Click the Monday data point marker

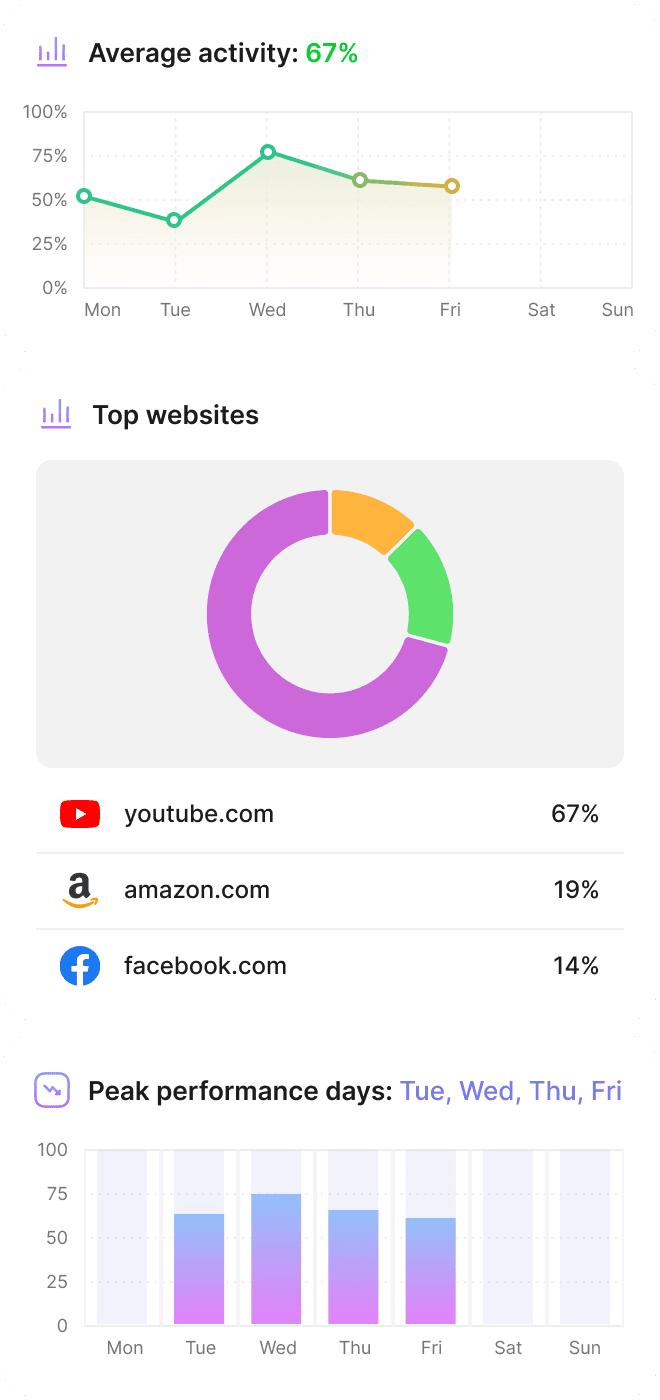(84, 196)
